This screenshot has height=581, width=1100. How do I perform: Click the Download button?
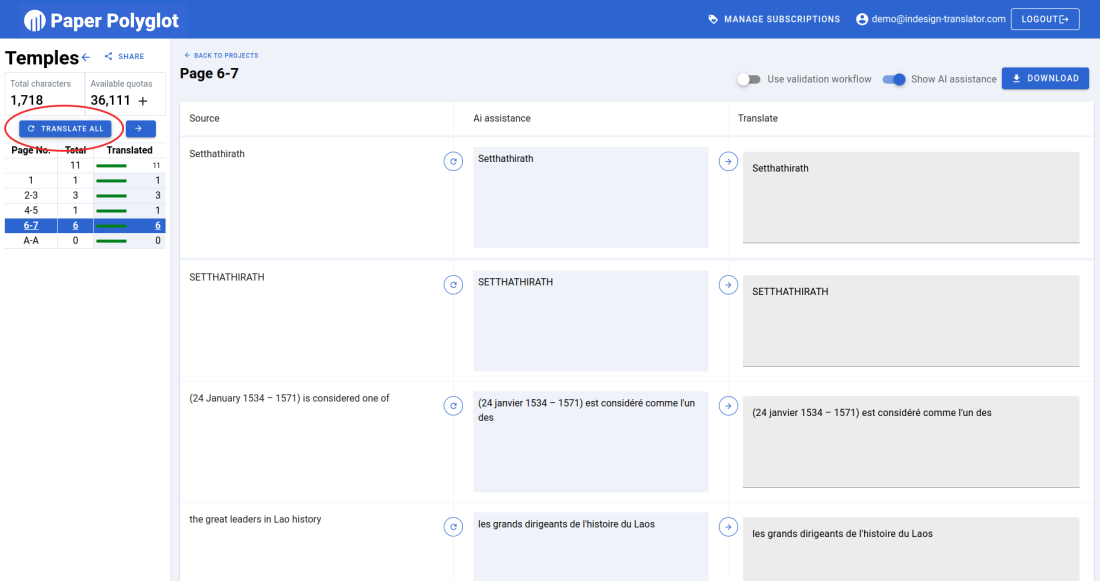[x=1045, y=78]
